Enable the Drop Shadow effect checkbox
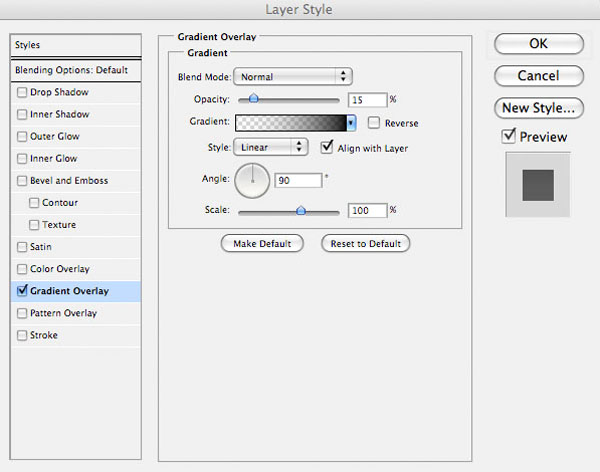Screen dimensions: 600x472 tap(22, 92)
